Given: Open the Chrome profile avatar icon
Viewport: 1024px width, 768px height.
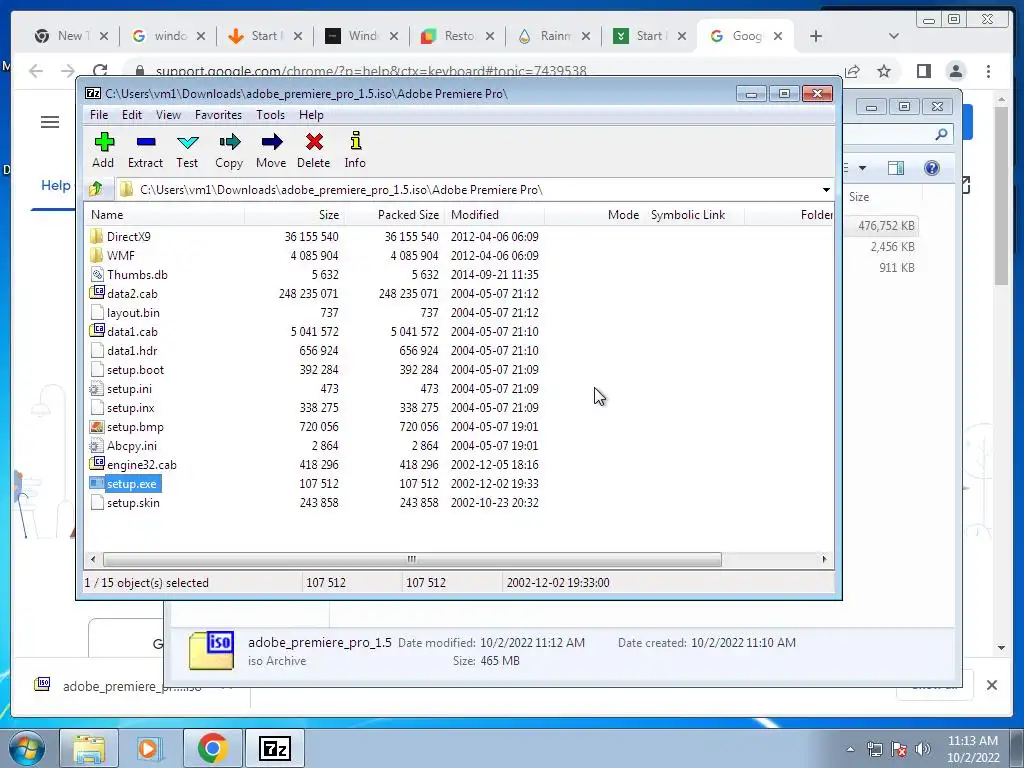Looking at the screenshot, I should [x=955, y=71].
